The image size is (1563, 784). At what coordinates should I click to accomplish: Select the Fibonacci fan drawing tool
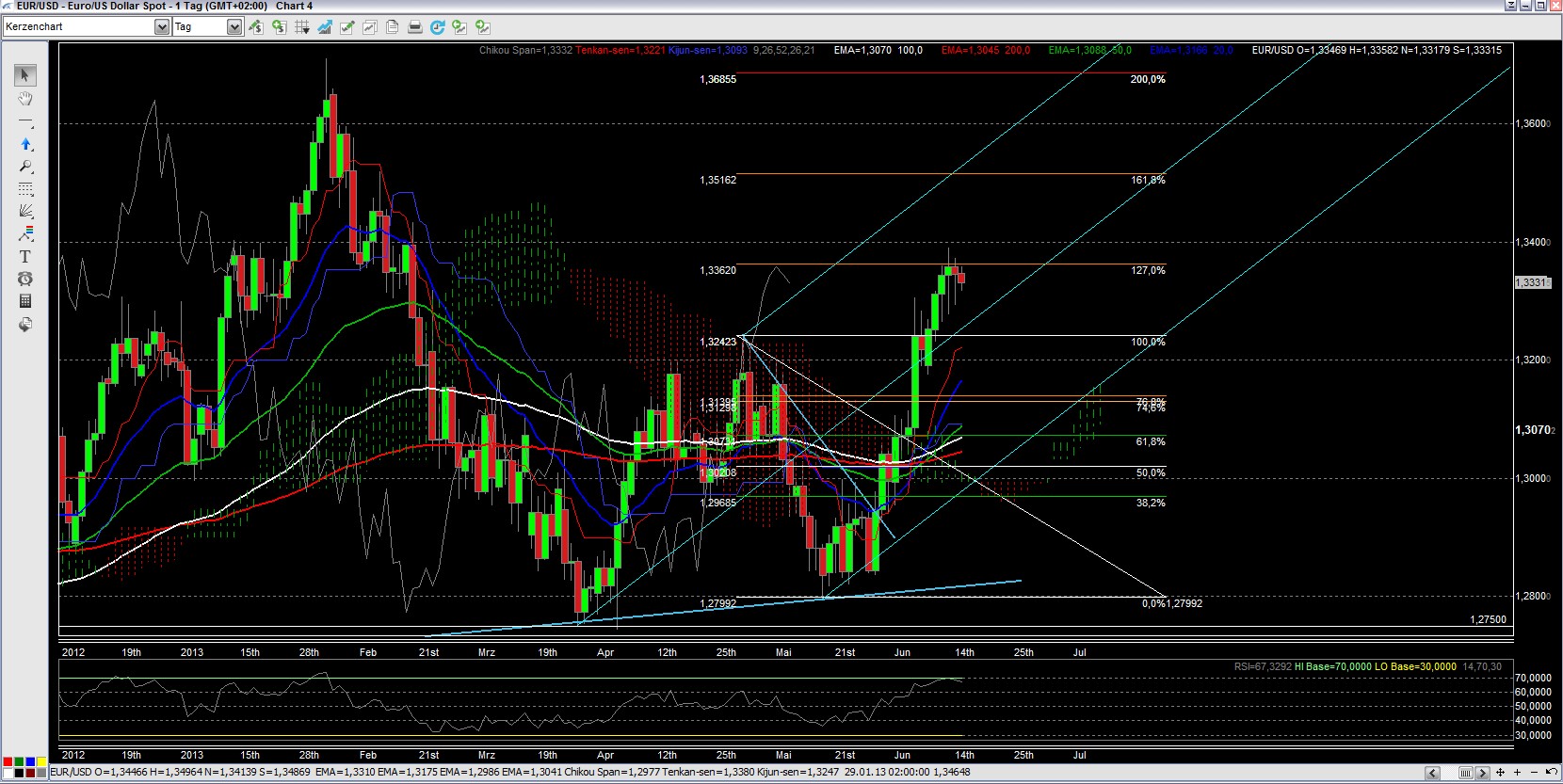(x=25, y=211)
